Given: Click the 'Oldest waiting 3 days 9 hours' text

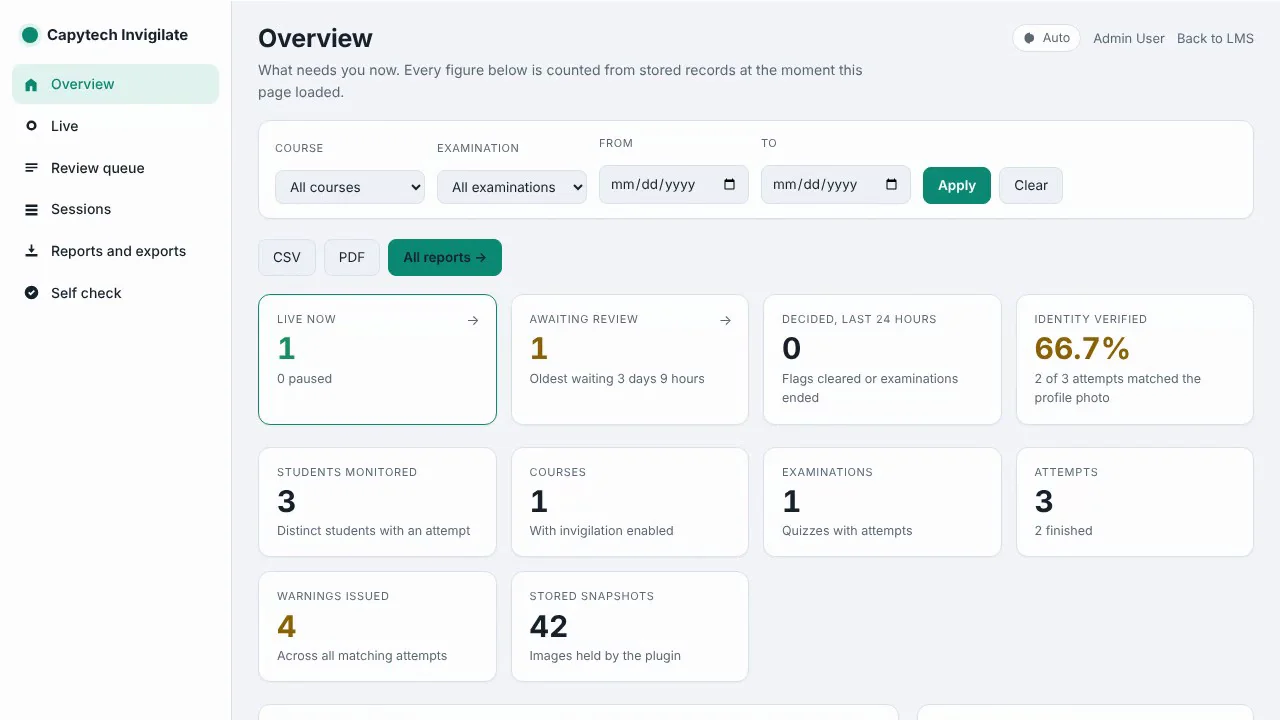Looking at the screenshot, I should tap(617, 379).
